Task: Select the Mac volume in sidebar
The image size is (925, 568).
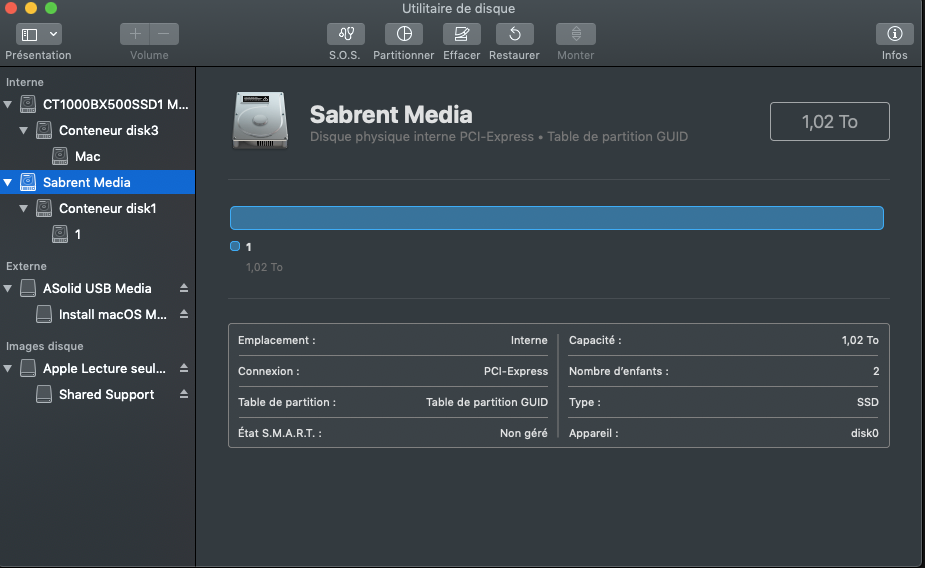Action: [x=87, y=156]
